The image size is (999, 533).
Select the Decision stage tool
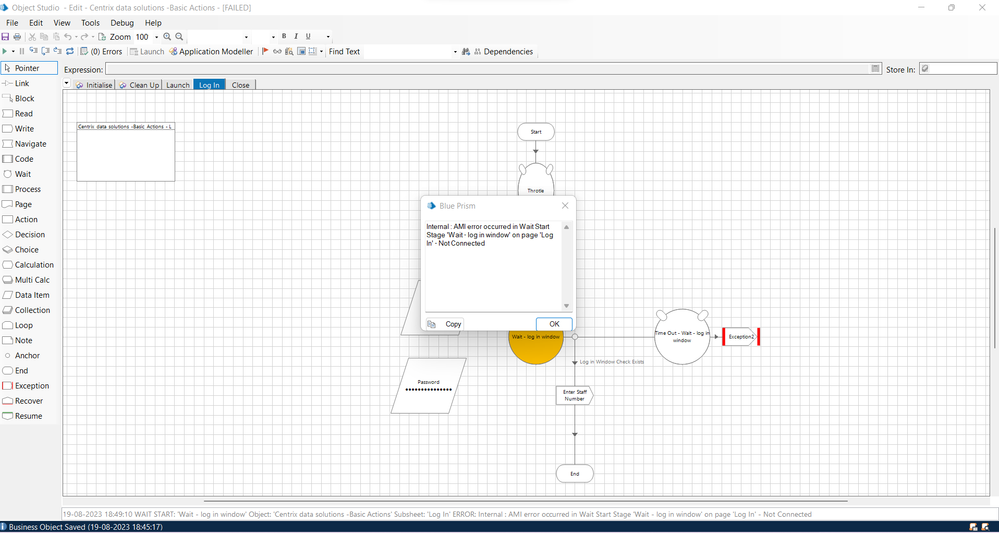coord(29,235)
